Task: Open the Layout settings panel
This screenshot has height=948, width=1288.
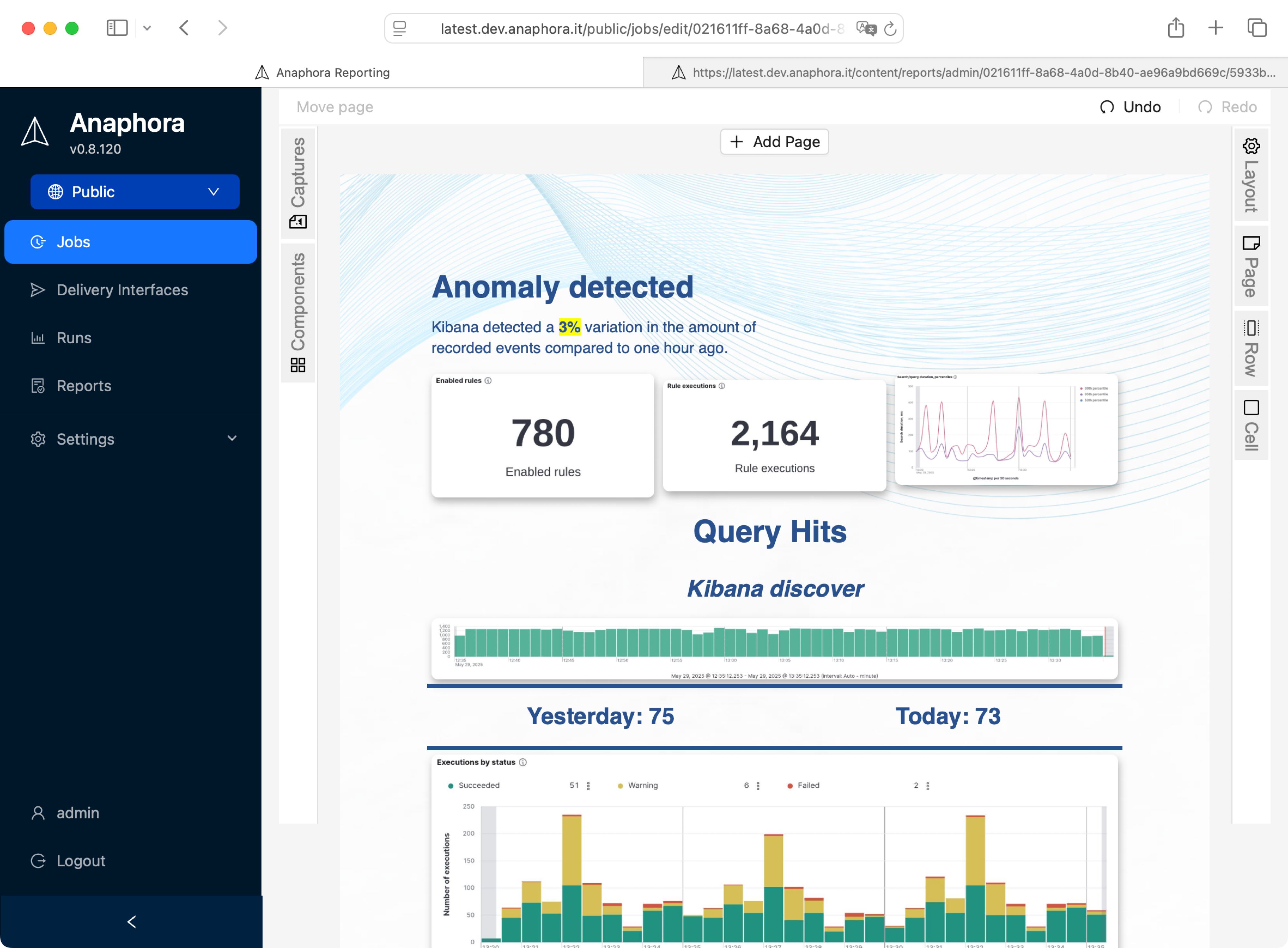Action: [x=1251, y=175]
